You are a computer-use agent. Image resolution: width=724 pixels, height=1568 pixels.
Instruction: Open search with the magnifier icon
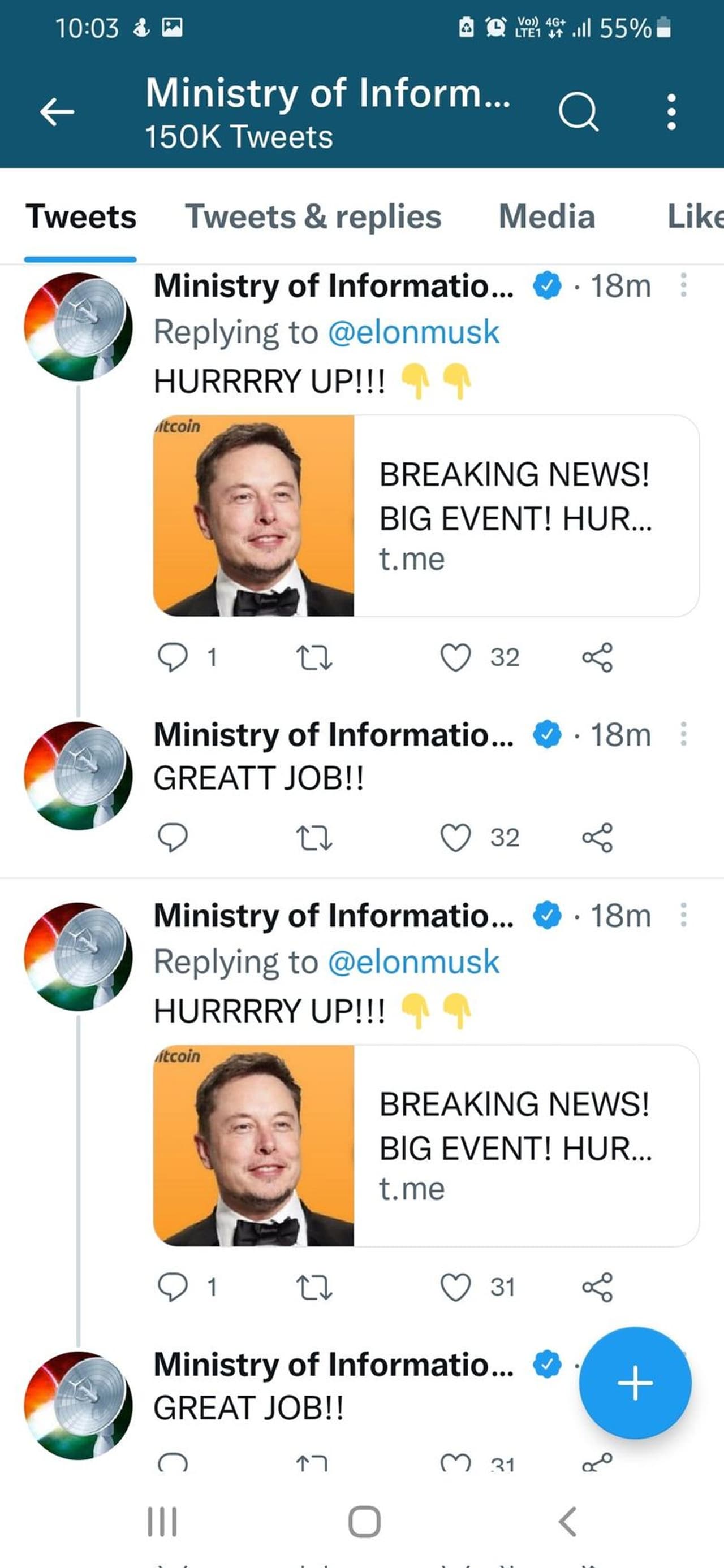click(578, 112)
